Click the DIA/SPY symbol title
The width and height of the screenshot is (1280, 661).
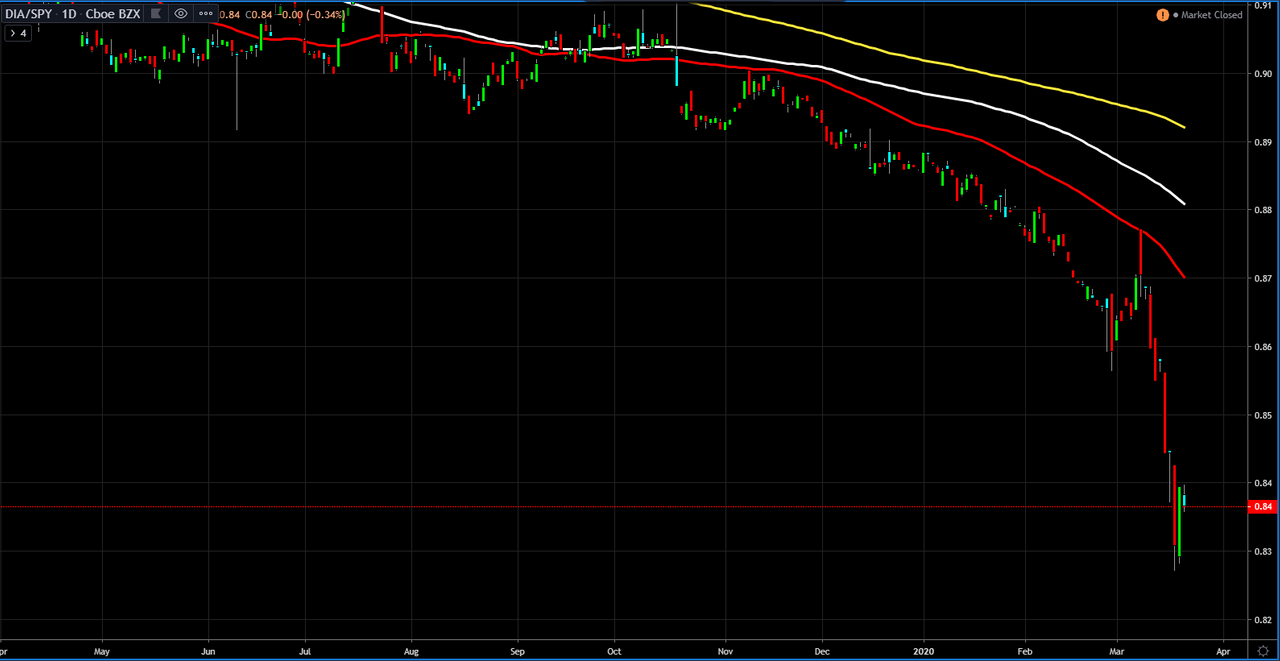click(29, 14)
